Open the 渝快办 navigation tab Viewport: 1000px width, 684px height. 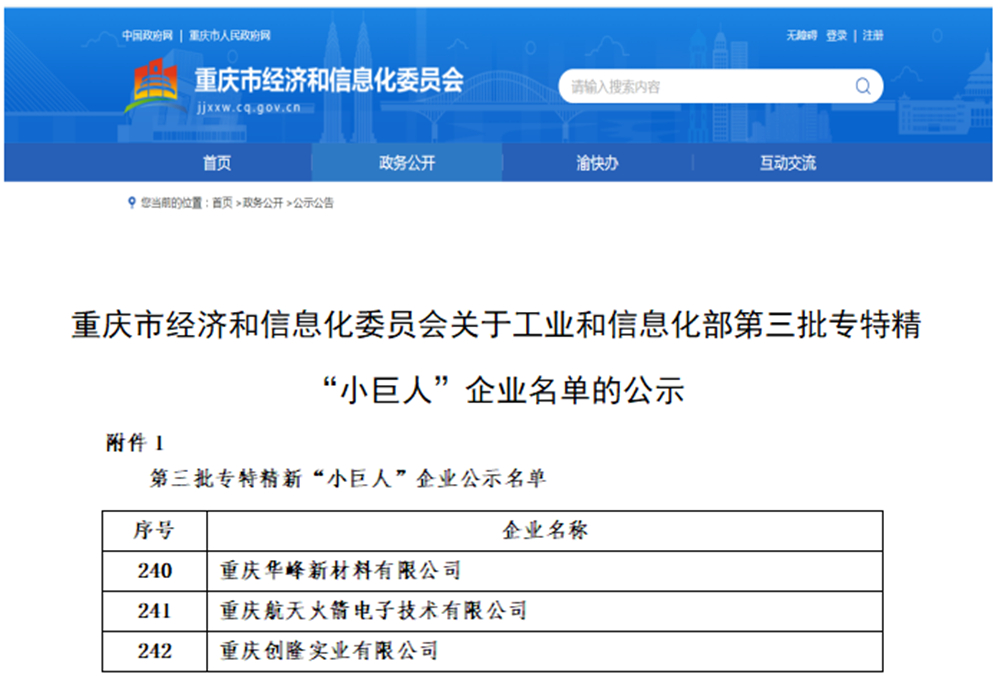point(597,163)
